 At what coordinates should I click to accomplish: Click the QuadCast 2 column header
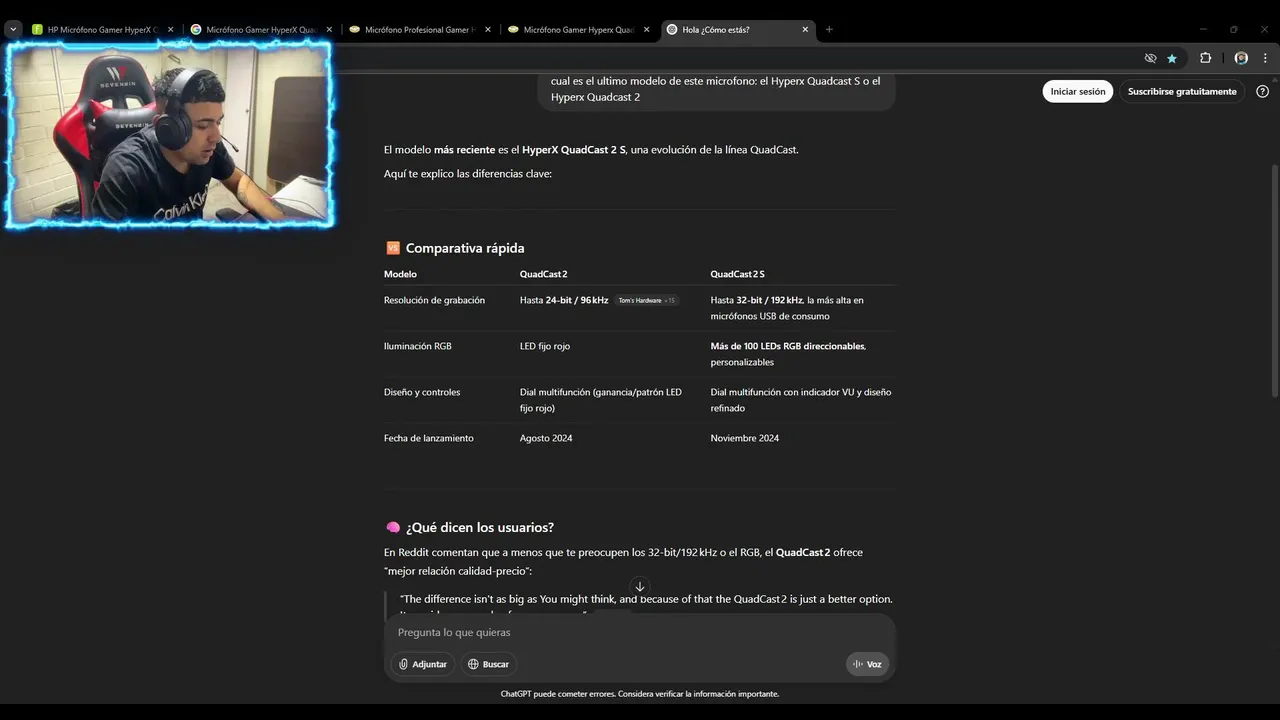(543, 274)
